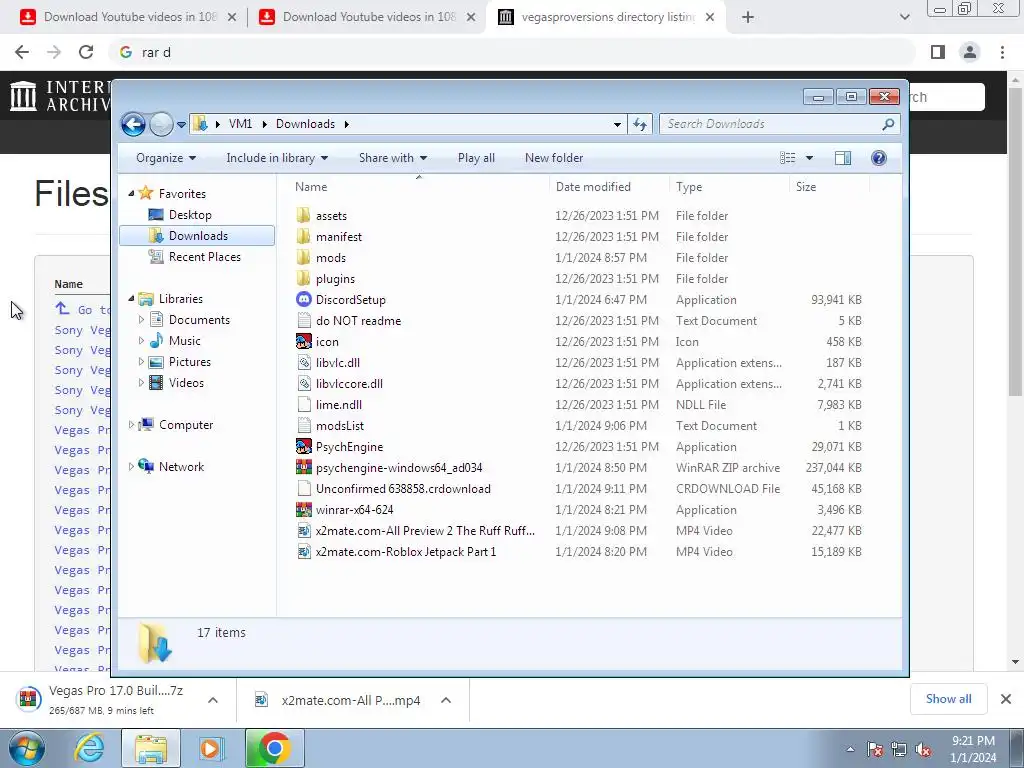This screenshot has height=768, width=1024.
Task: Click Show all downloads button
Action: (x=948, y=699)
